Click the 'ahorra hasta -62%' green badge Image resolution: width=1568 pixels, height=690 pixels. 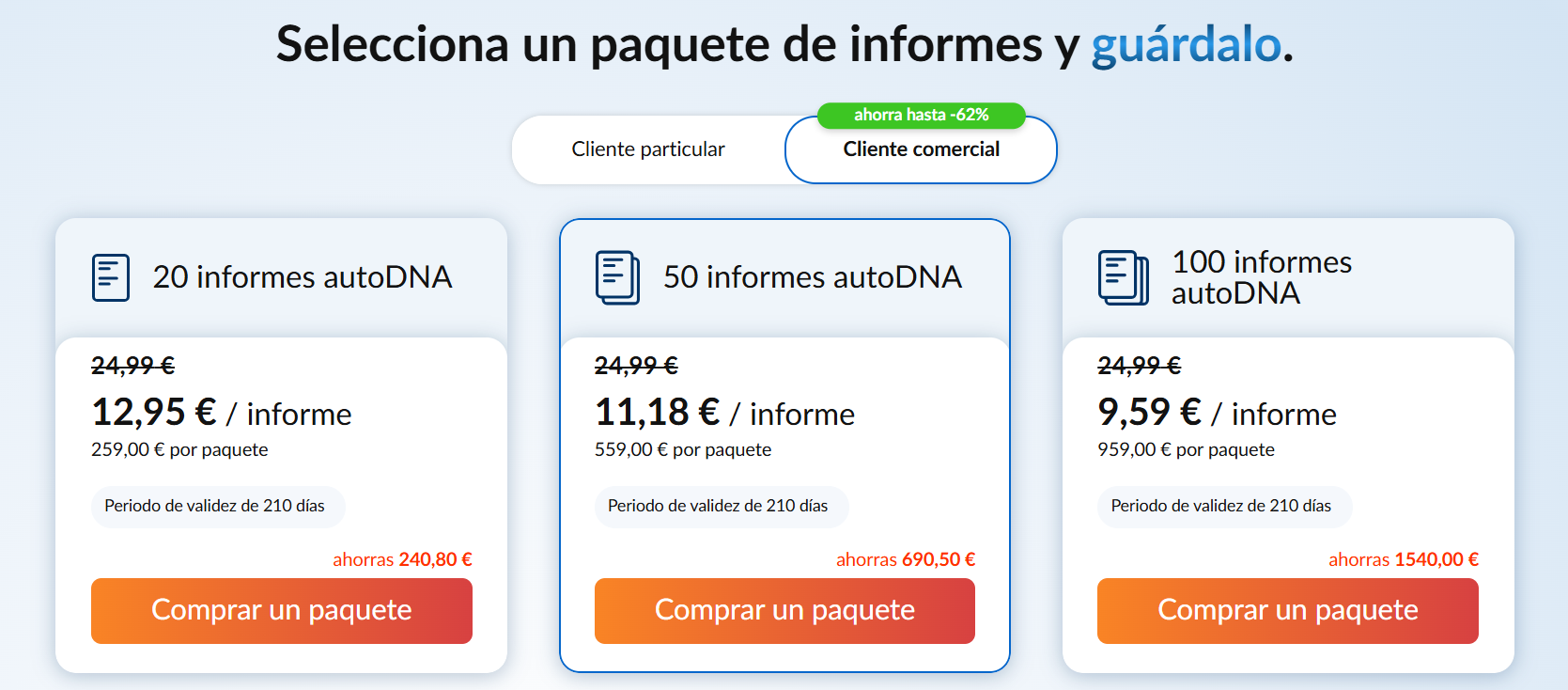[x=921, y=115]
